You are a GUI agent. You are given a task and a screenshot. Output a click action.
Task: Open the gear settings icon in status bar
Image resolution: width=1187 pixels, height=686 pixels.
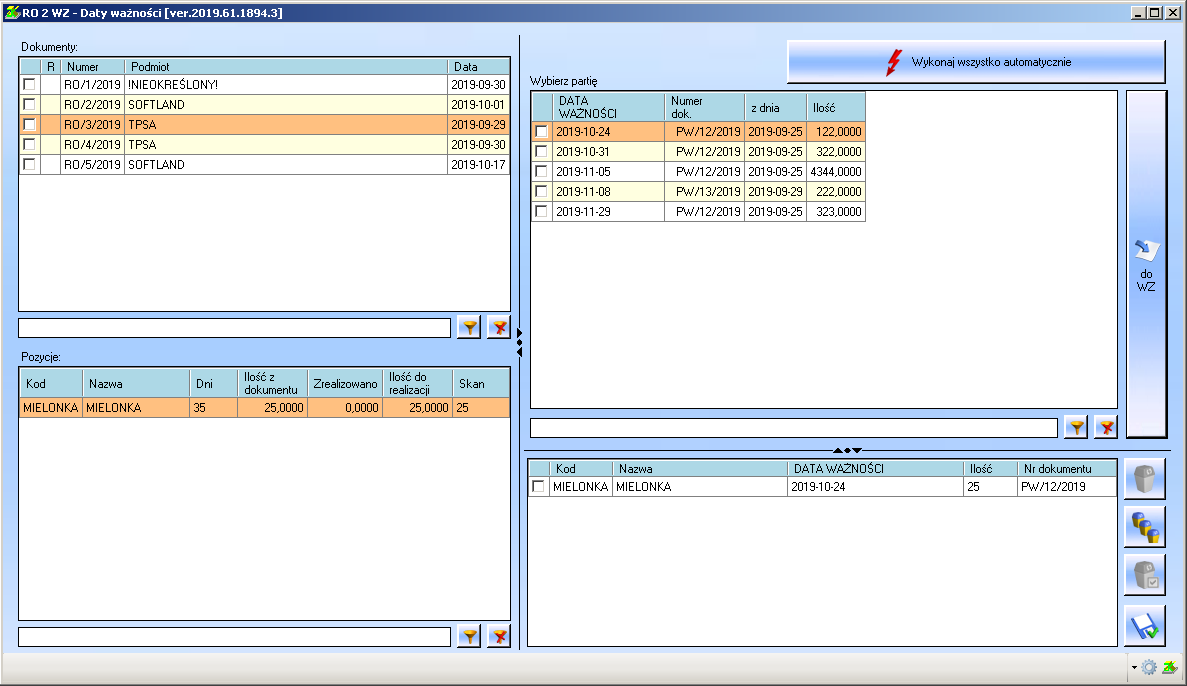click(x=1149, y=667)
